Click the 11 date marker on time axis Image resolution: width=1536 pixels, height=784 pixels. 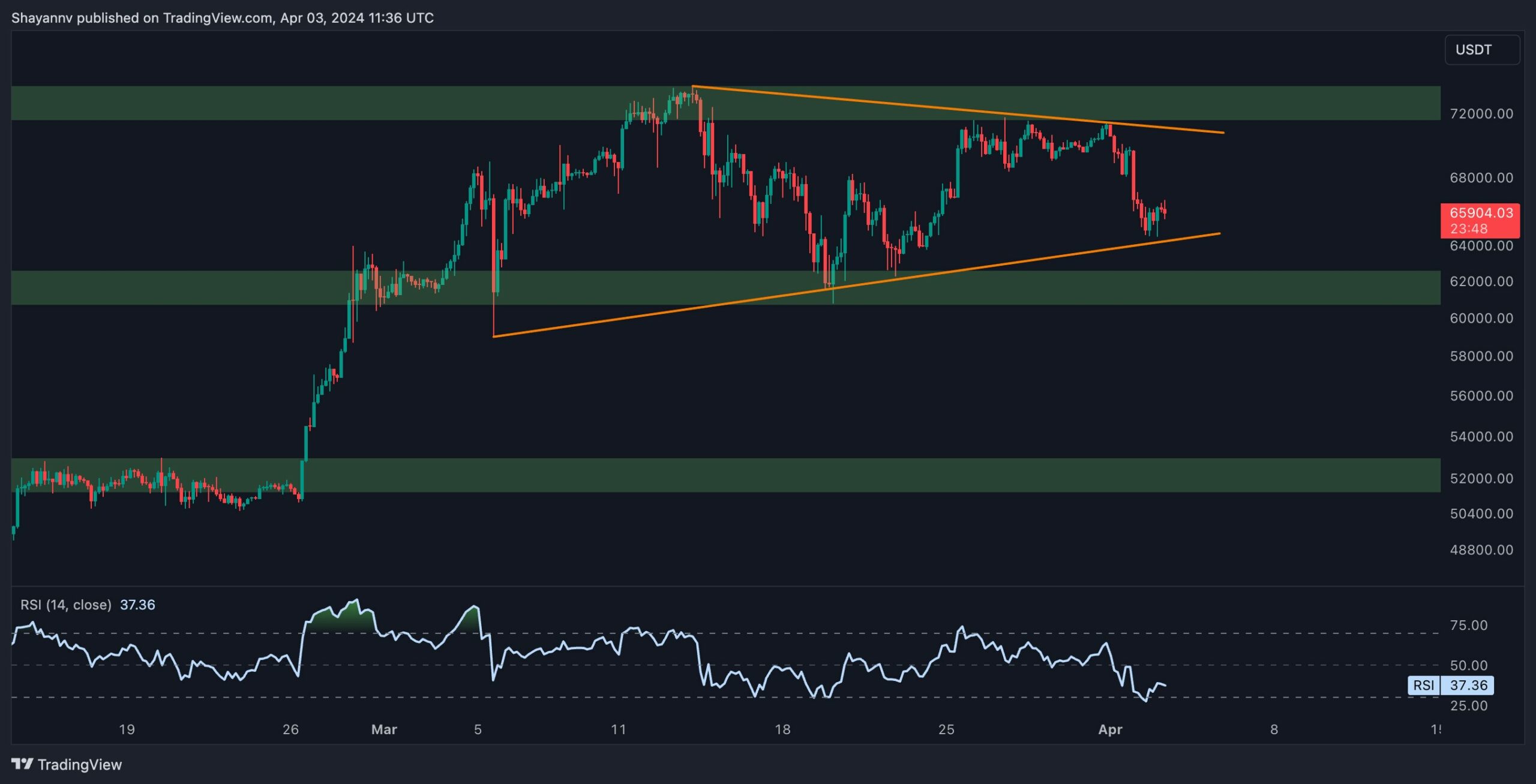pos(618,729)
